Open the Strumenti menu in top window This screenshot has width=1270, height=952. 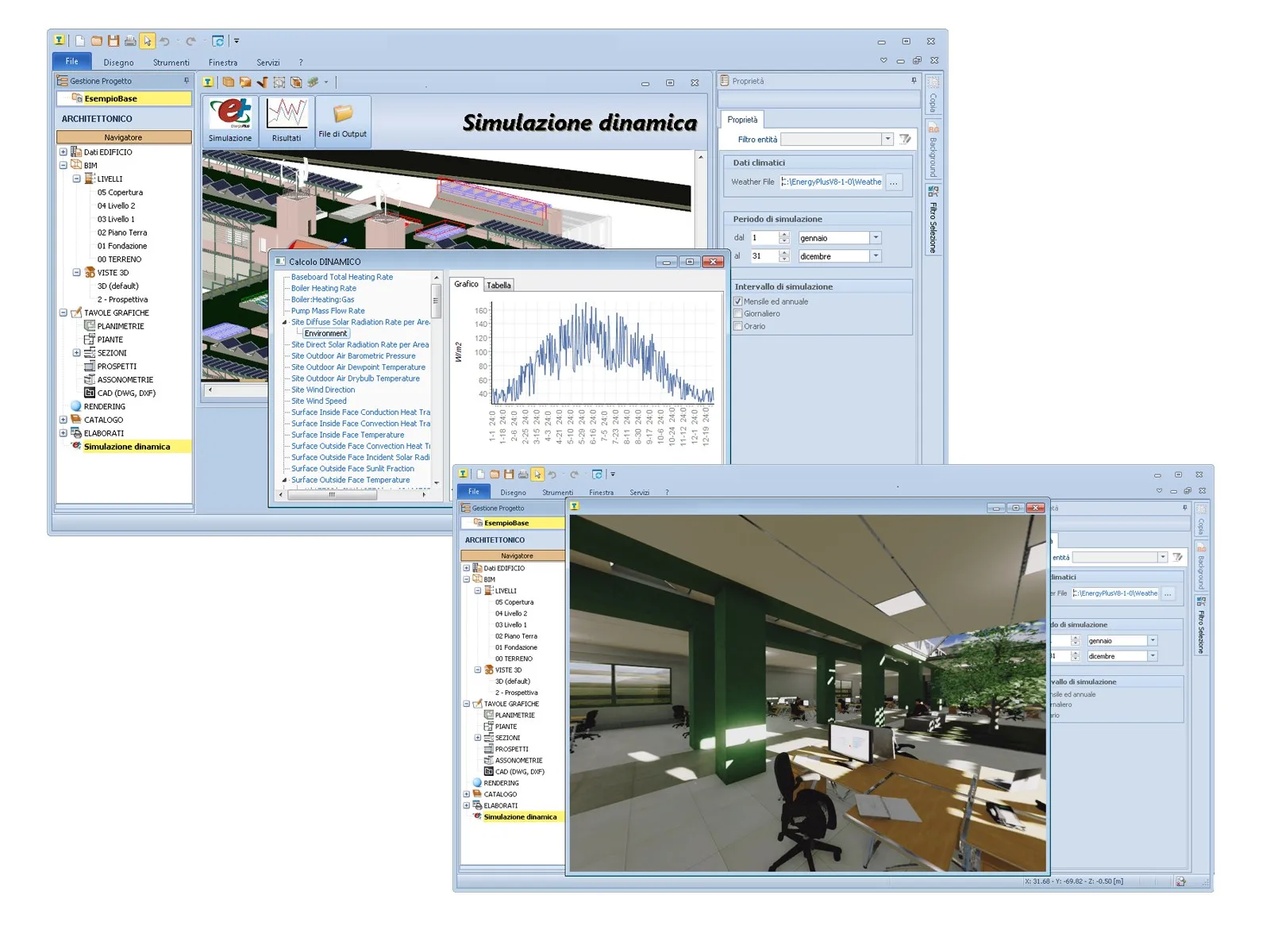point(171,62)
